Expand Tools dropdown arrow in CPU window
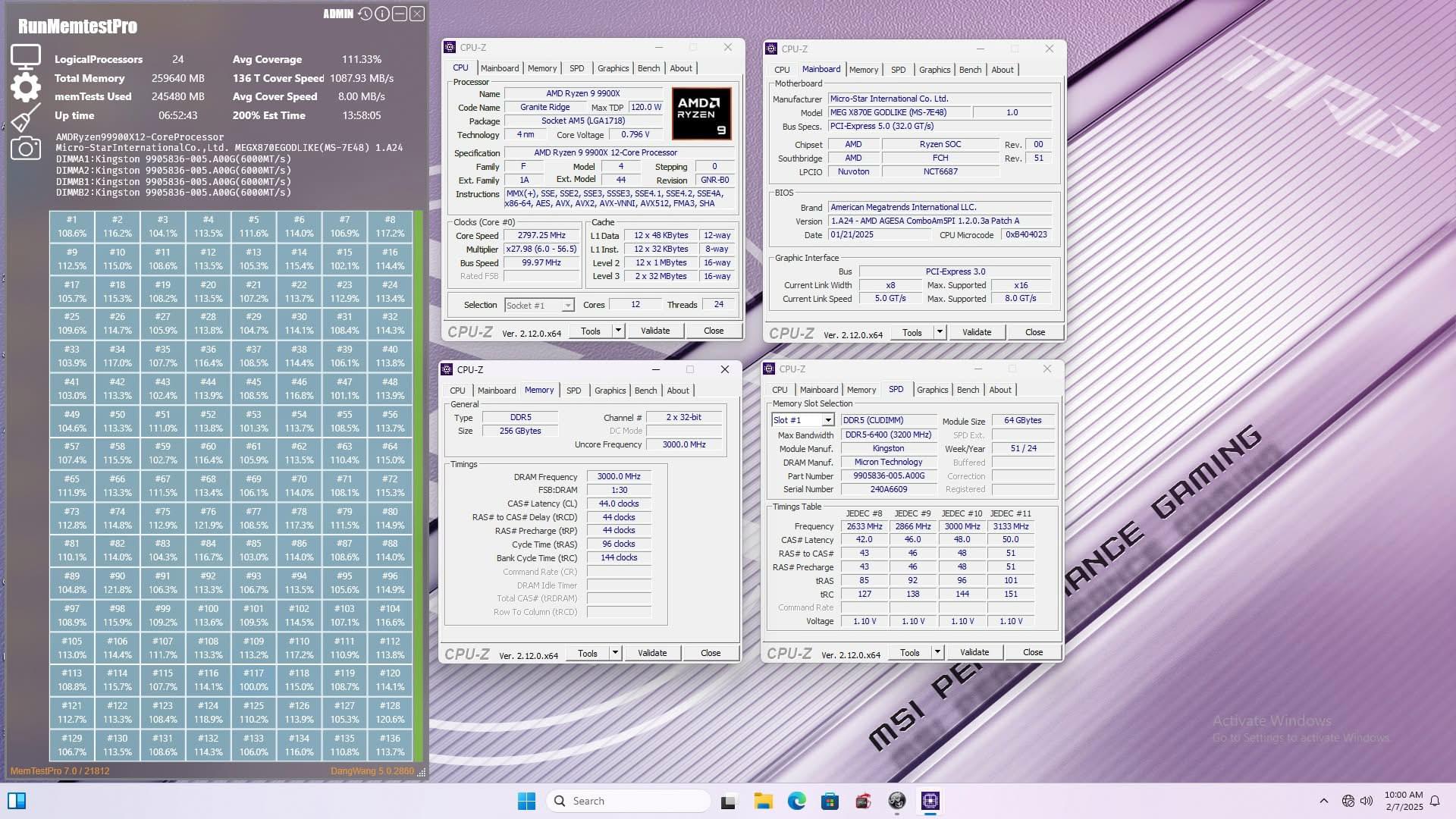 pos(618,331)
